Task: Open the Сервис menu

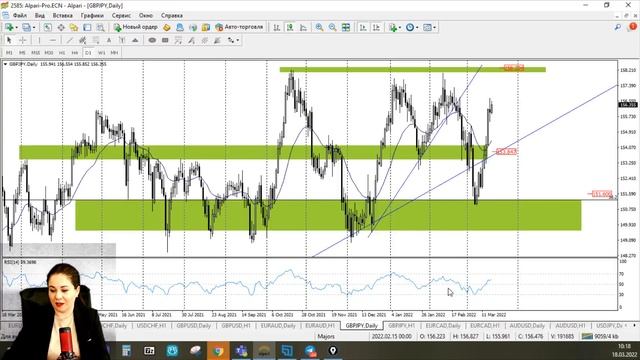Action: pos(121,16)
